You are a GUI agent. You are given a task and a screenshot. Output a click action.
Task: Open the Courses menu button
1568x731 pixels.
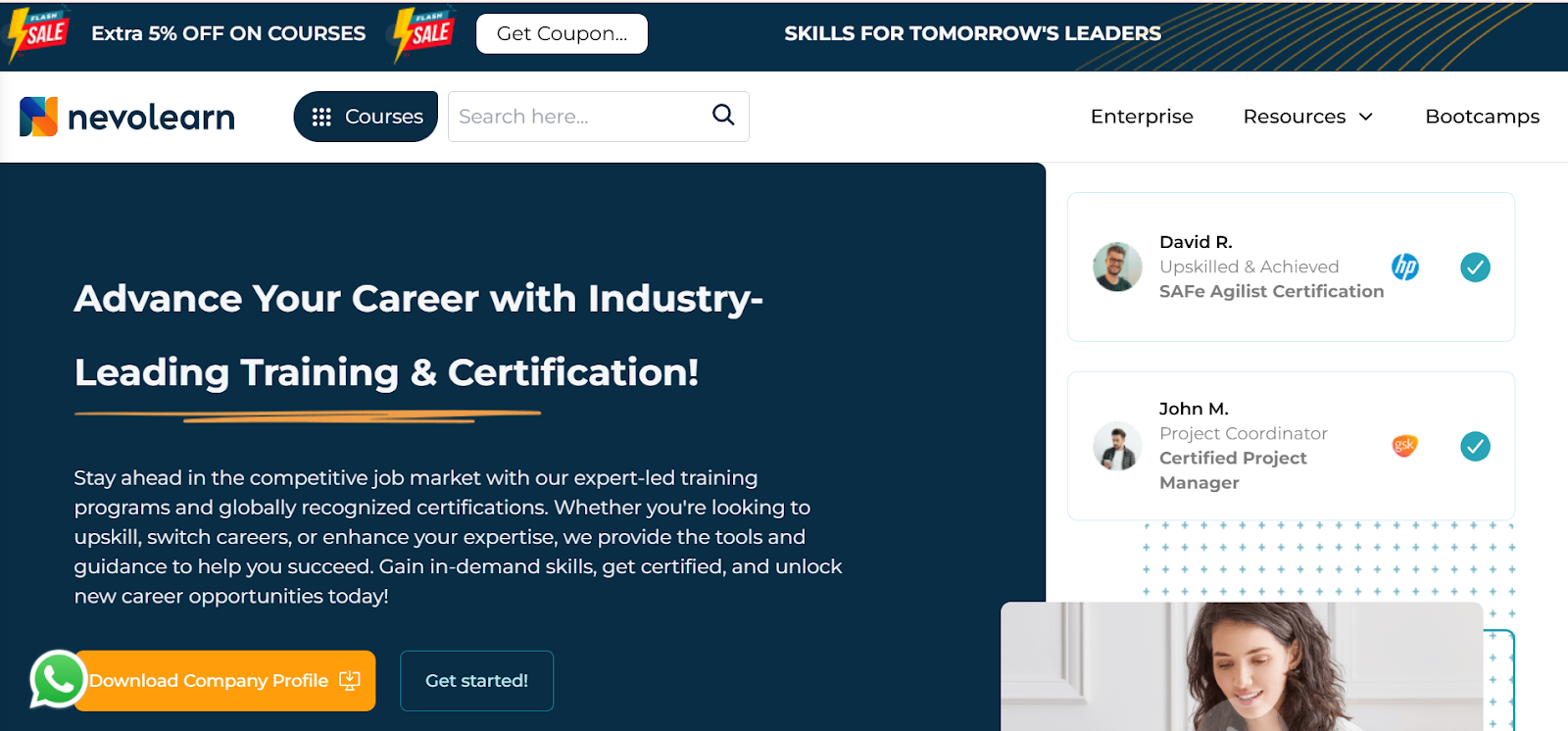[x=366, y=117]
